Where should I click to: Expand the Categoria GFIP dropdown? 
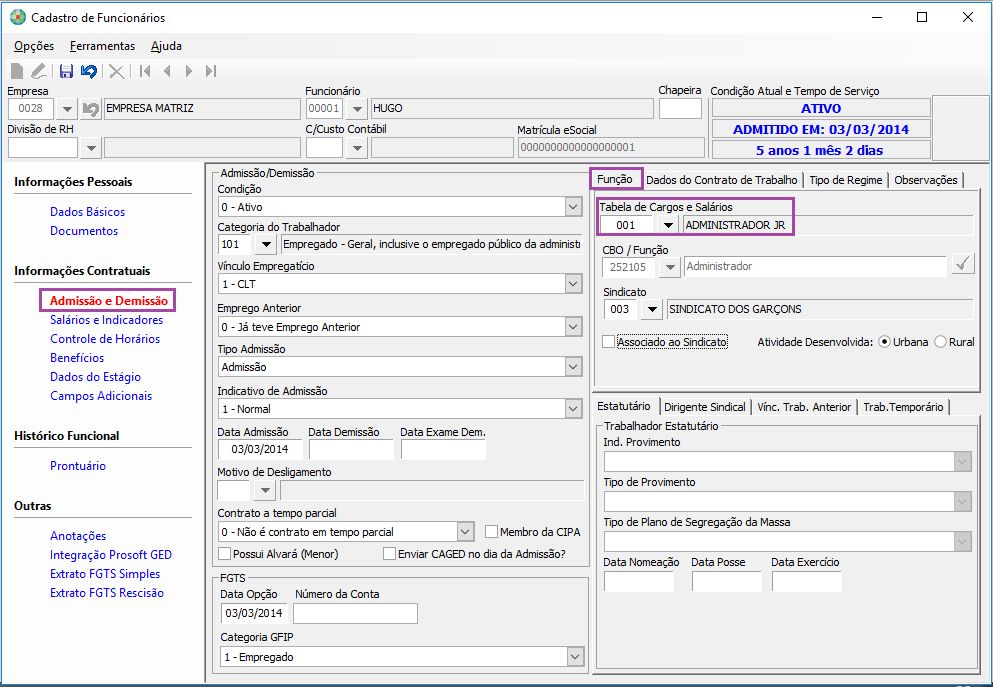click(x=573, y=657)
